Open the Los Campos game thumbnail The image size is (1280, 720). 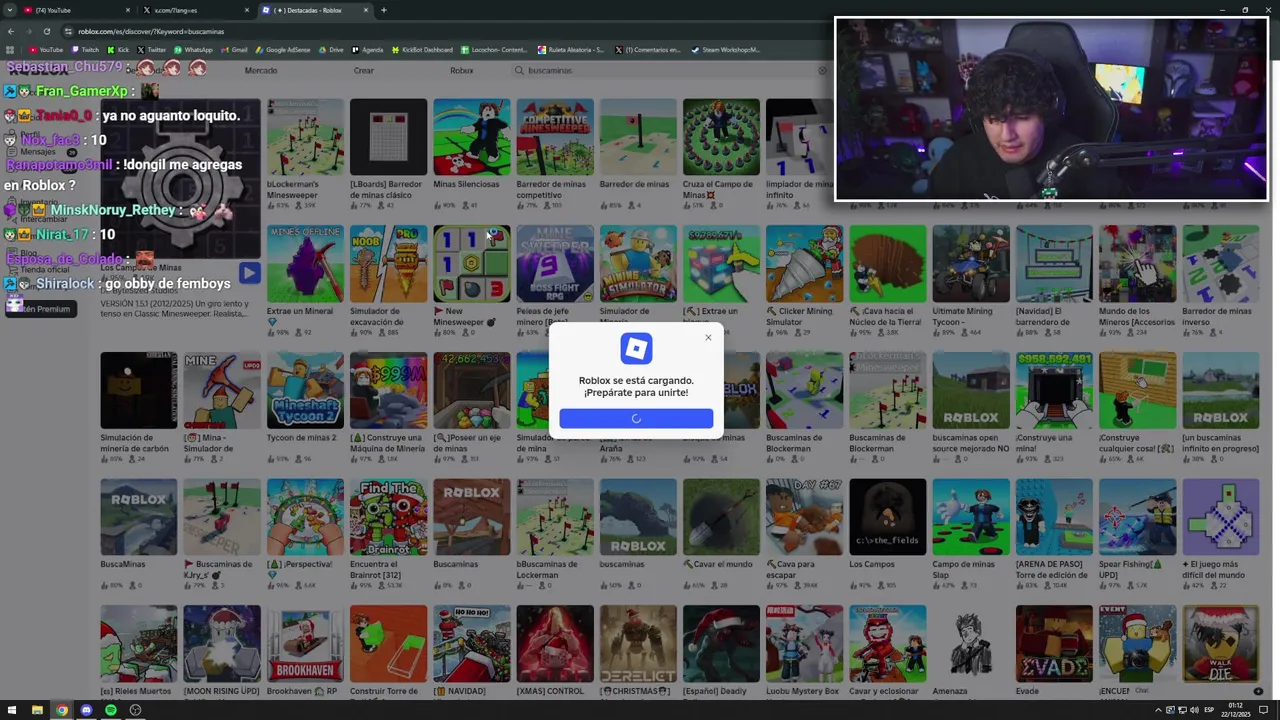(x=887, y=517)
